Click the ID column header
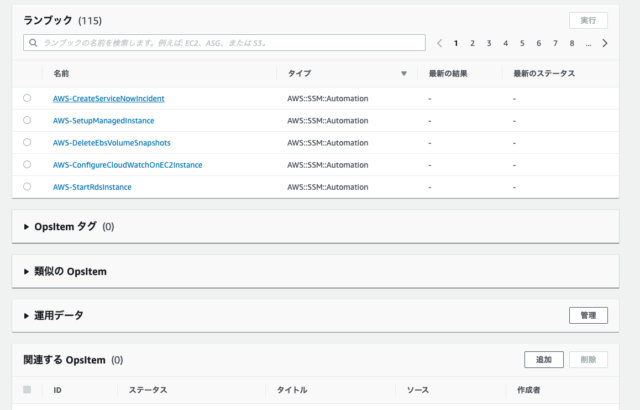Screen dimensions: 640x410 tap(57, 390)
